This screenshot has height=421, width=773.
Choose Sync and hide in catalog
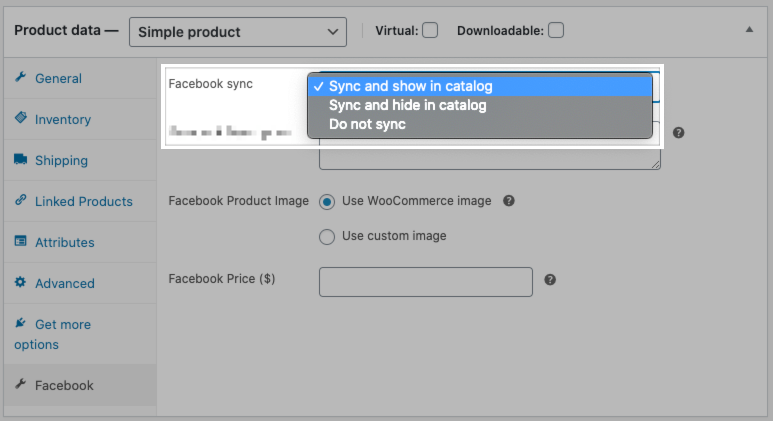pyautogui.click(x=480, y=105)
